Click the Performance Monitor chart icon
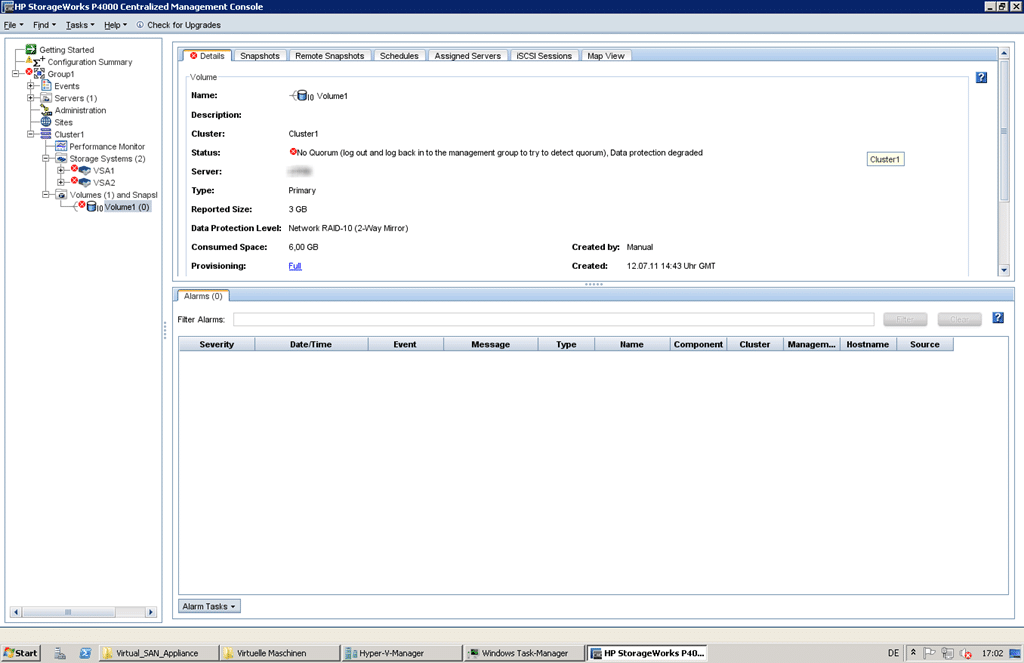 coord(61,146)
